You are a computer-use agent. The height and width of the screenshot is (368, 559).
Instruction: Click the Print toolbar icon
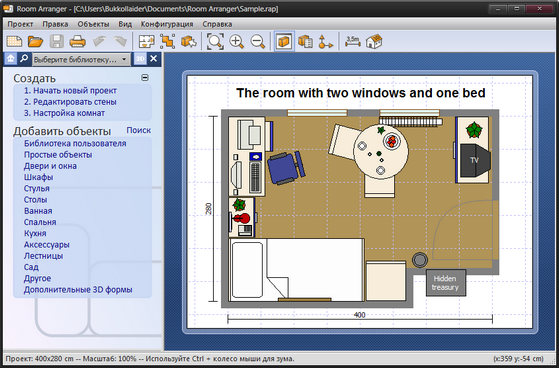(77, 41)
